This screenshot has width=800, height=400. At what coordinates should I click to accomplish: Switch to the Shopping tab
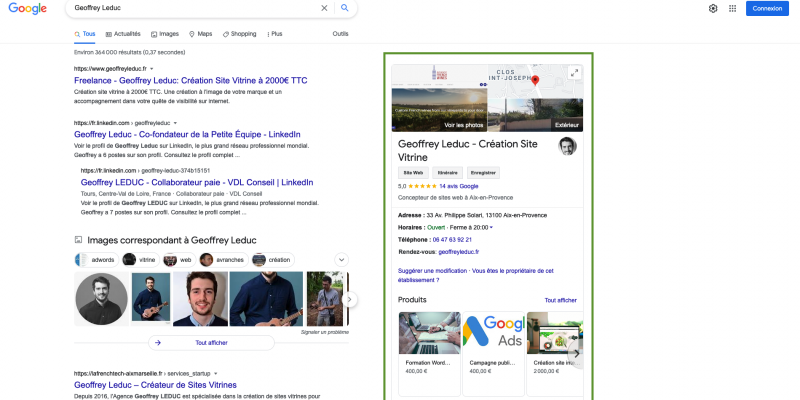(239, 34)
